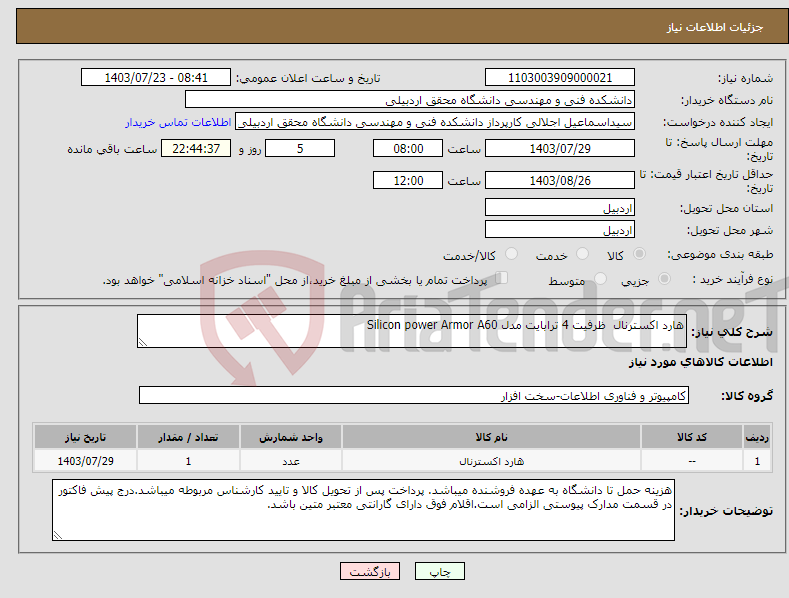The width and height of the screenshot is (789, 598).
Task: Click the عدد unit cell
Action: [x=291, y=461]
